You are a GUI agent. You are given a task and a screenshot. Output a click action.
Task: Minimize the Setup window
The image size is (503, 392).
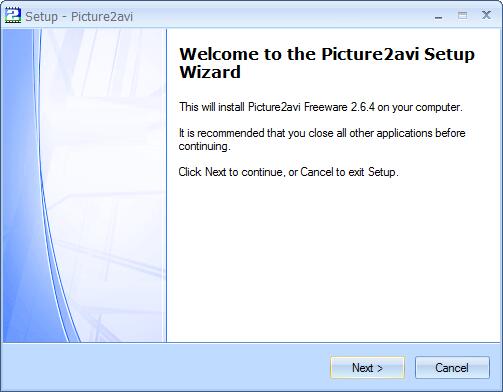[439, 17]
